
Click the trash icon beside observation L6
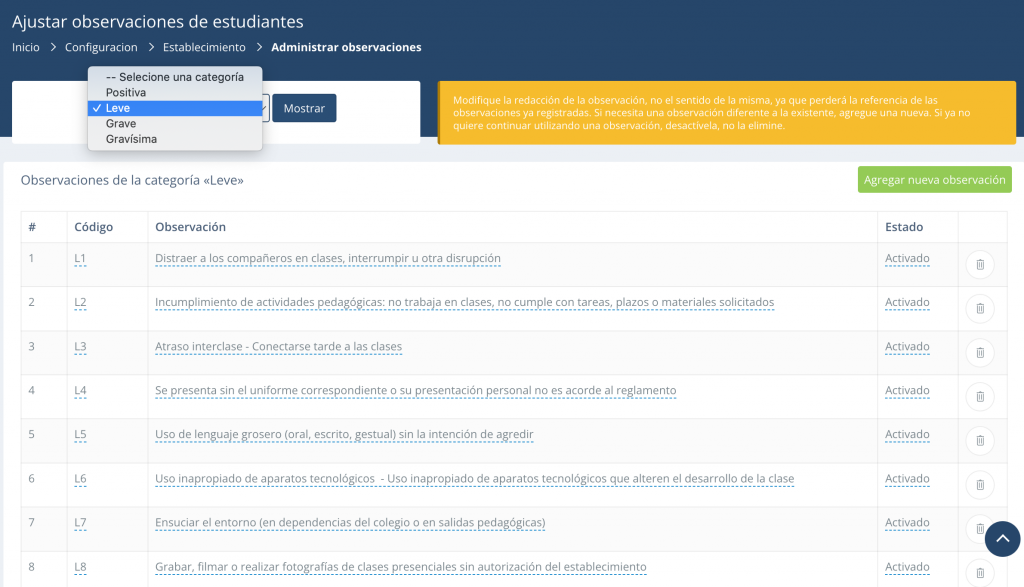pos(980,485)
